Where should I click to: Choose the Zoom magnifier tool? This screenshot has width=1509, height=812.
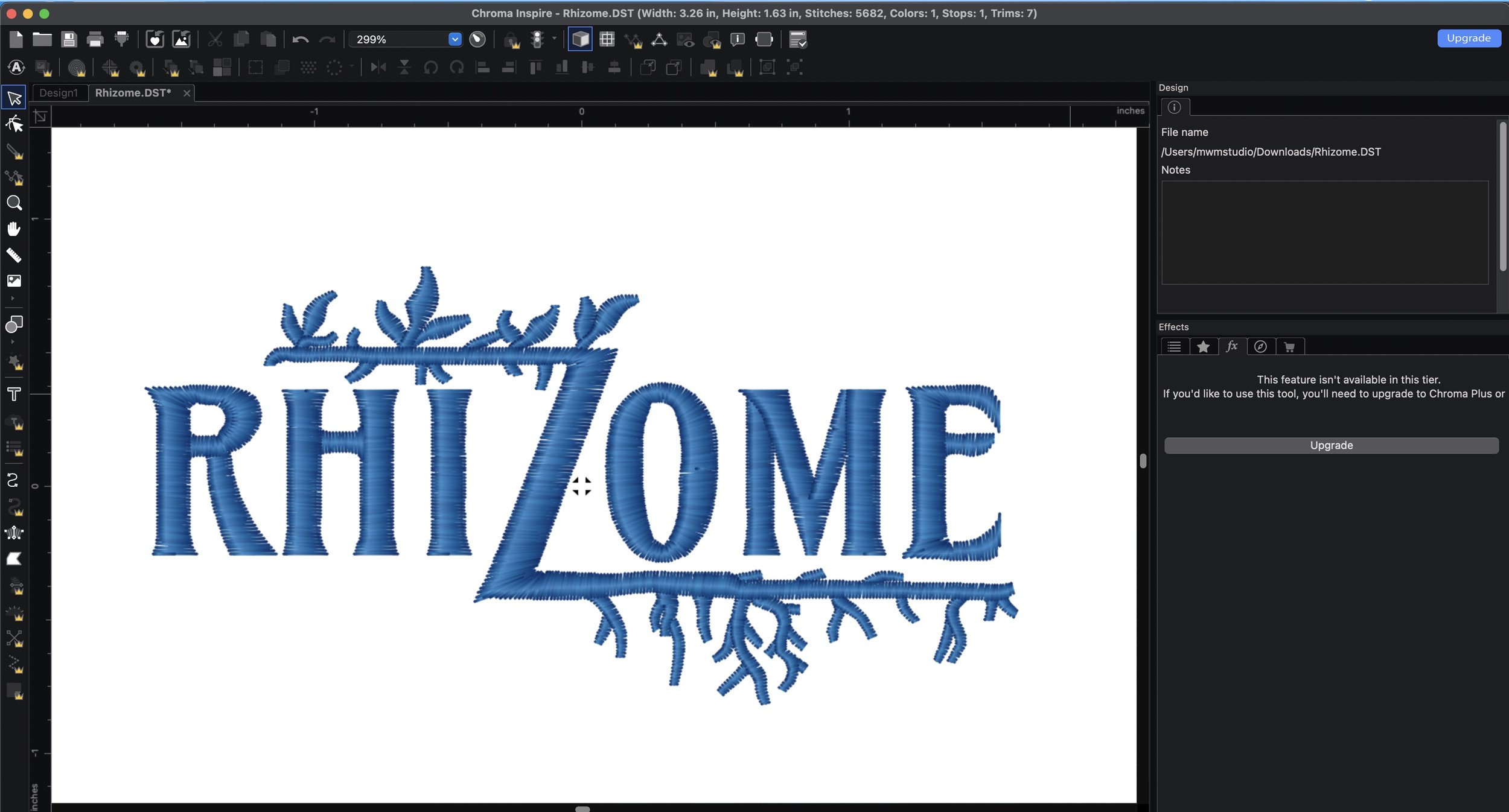click(x=14, y=203)
